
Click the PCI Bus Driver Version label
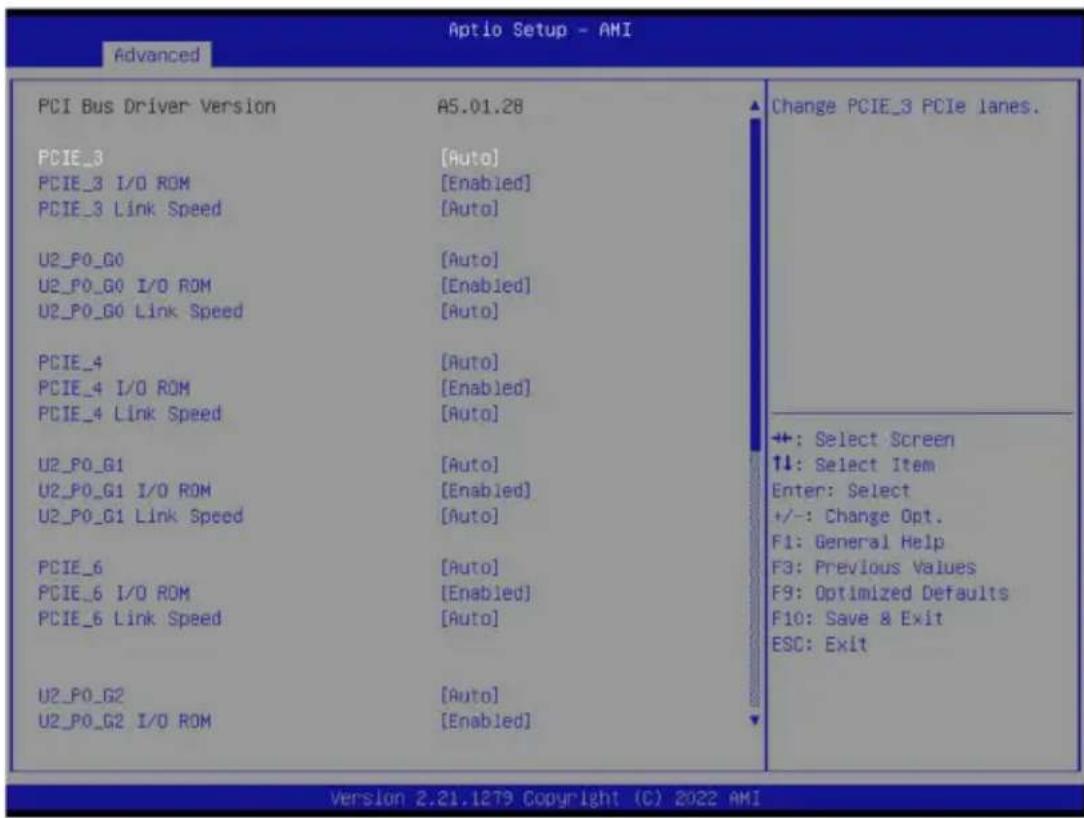tap(157, 106)
